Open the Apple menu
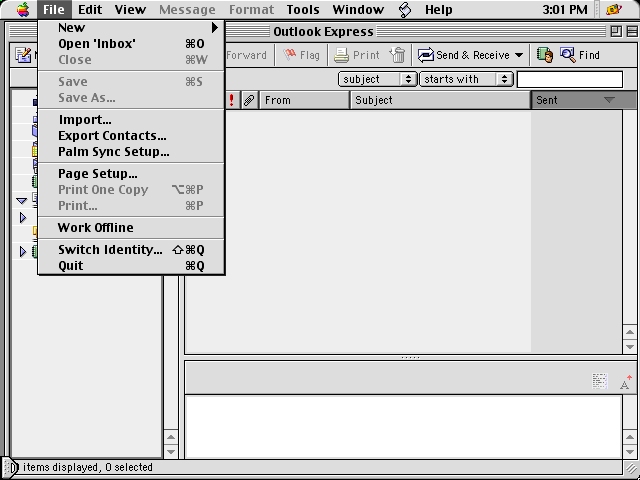Screen dimensions: 640x480 click(23, 9)
